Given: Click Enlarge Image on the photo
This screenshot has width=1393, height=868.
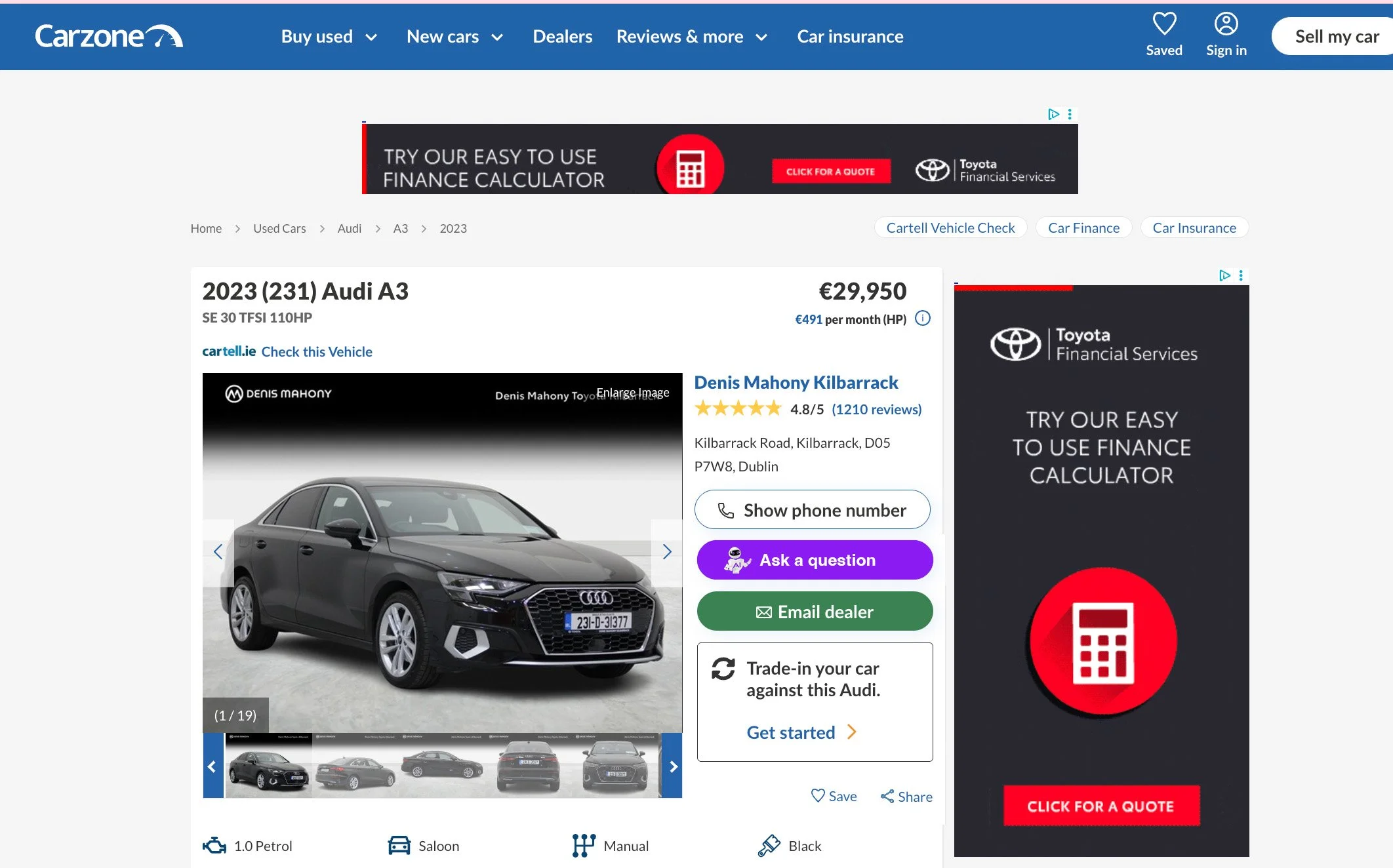Looking at the screenshot, I should tap(633, 392).
